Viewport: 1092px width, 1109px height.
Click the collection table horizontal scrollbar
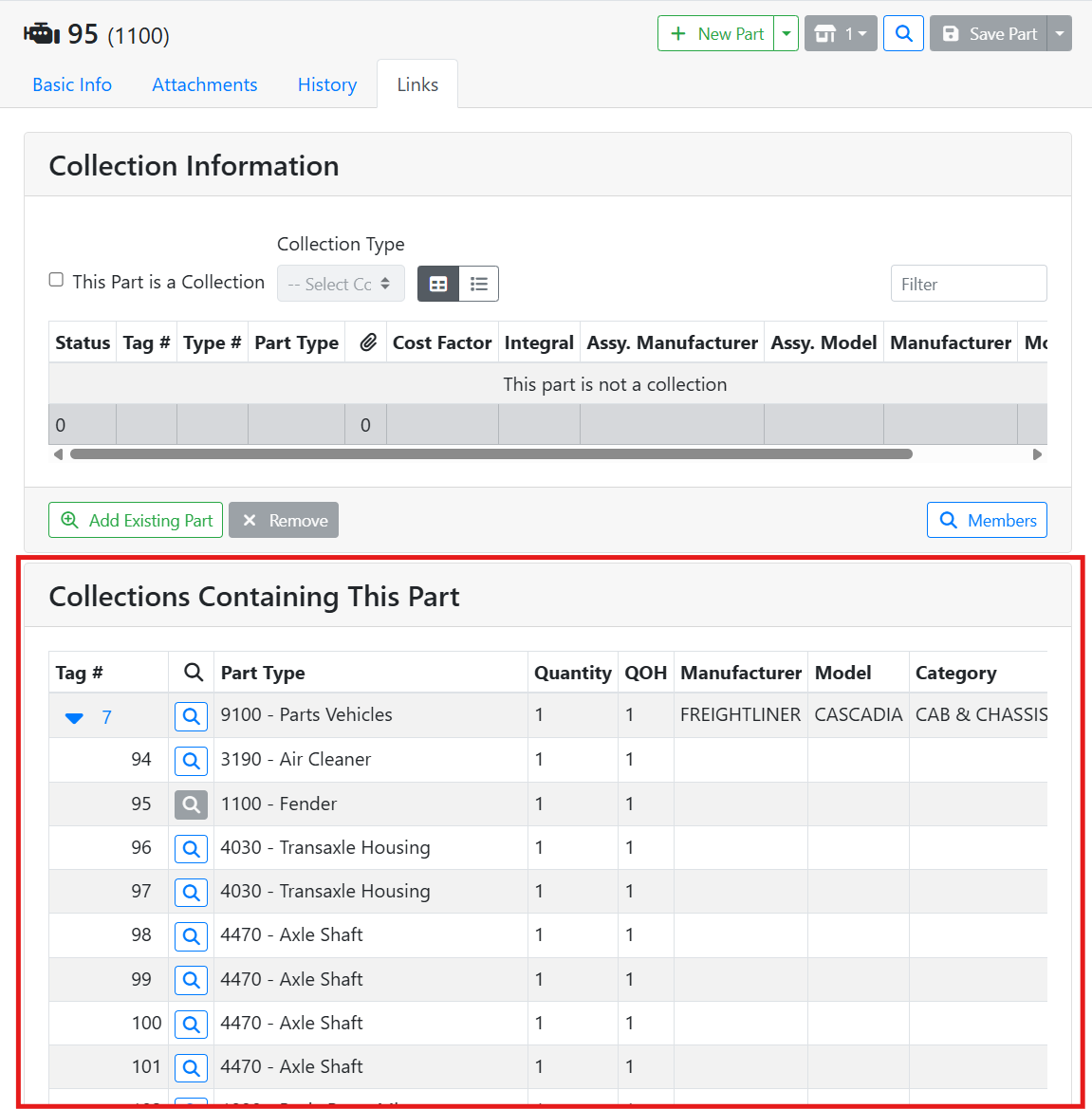(491, 454)
